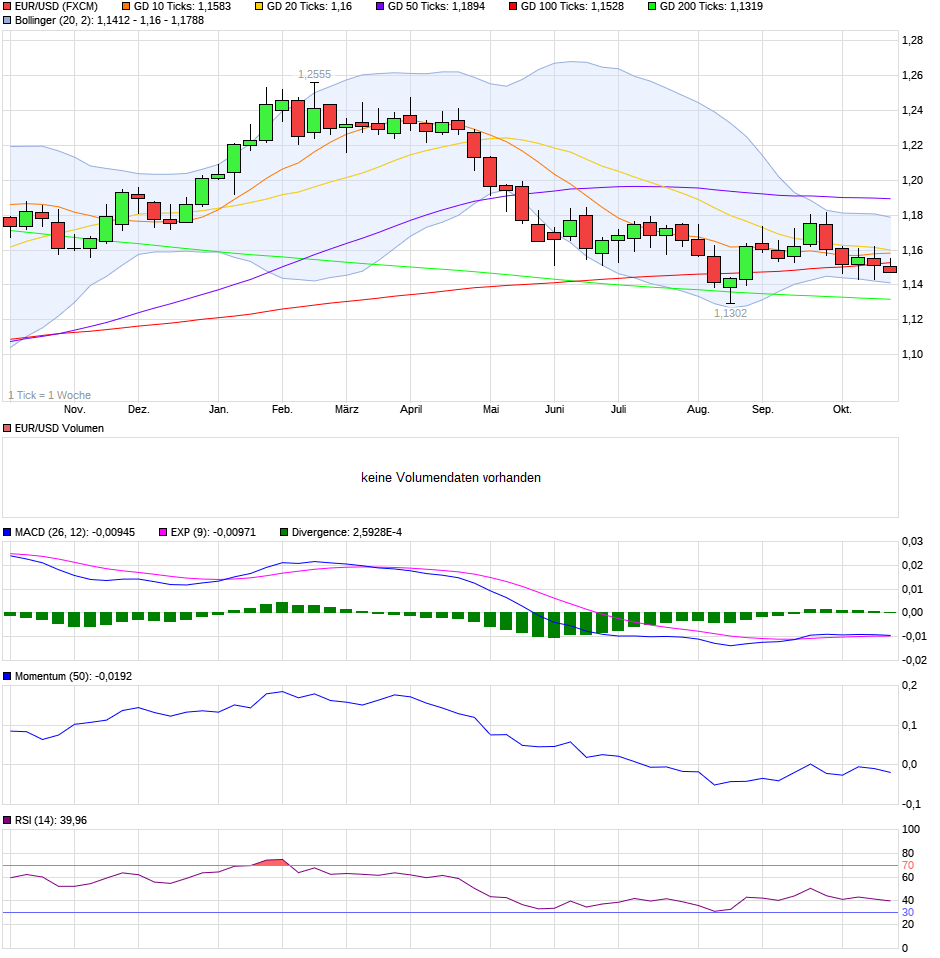Click the 'Jan.' month axis label
This screenshot has height=958, width=940.
coord(219,410)
